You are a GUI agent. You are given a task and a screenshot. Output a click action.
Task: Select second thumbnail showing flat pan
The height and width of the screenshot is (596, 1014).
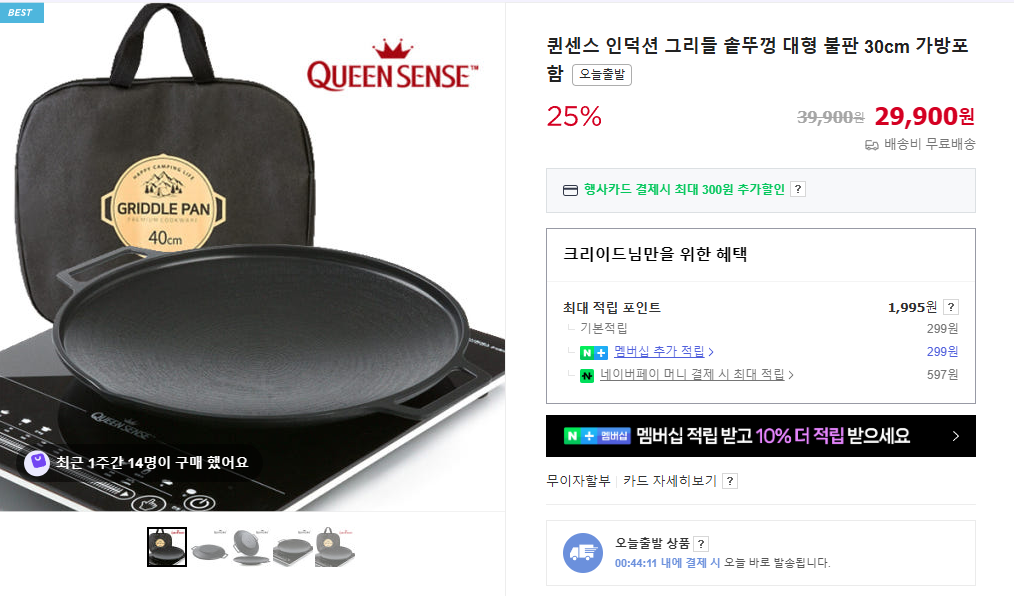210,547
